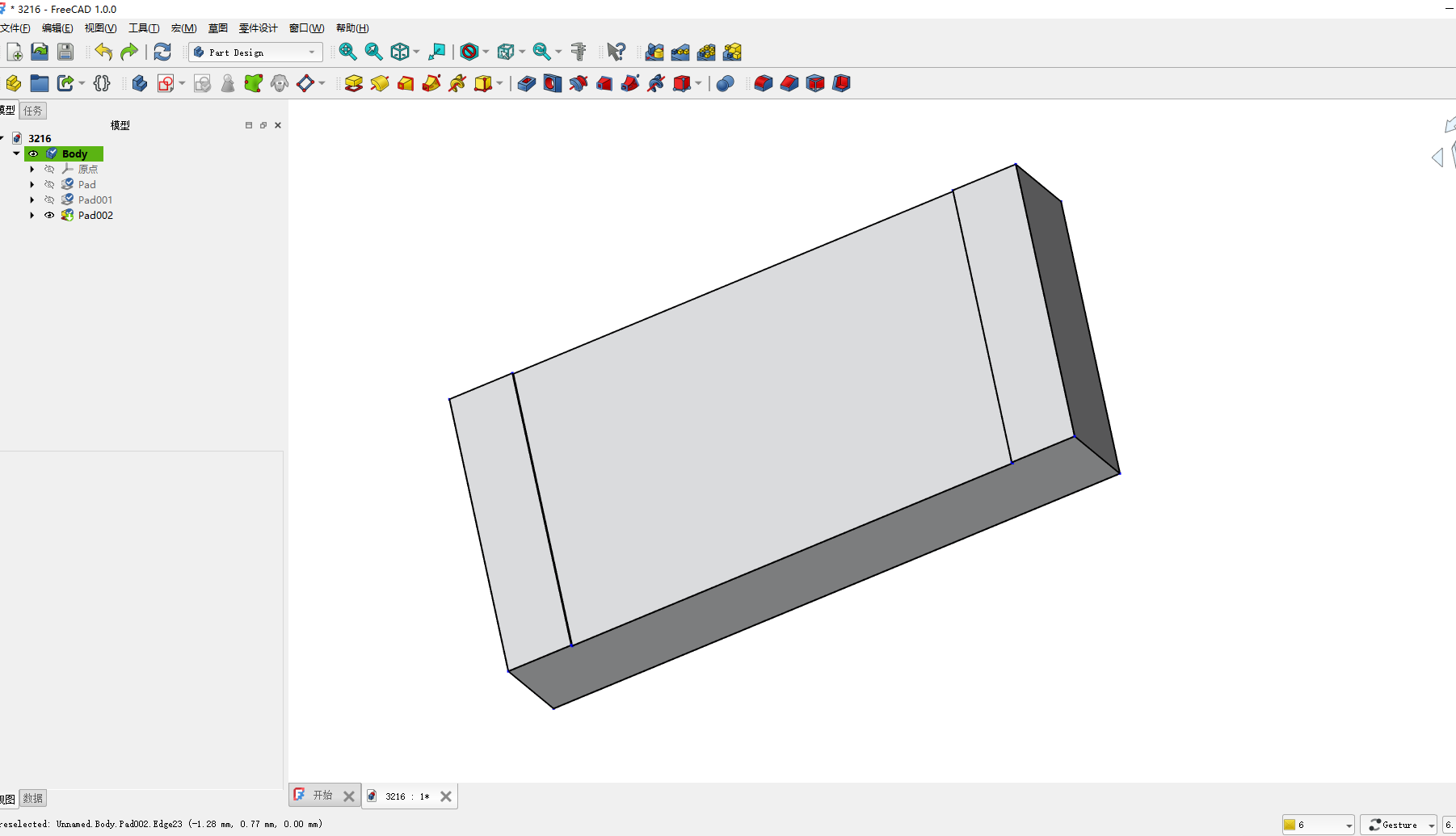Select the Chamfer tool
Viewport: 1456px width, 836px height.
point(789,83)
